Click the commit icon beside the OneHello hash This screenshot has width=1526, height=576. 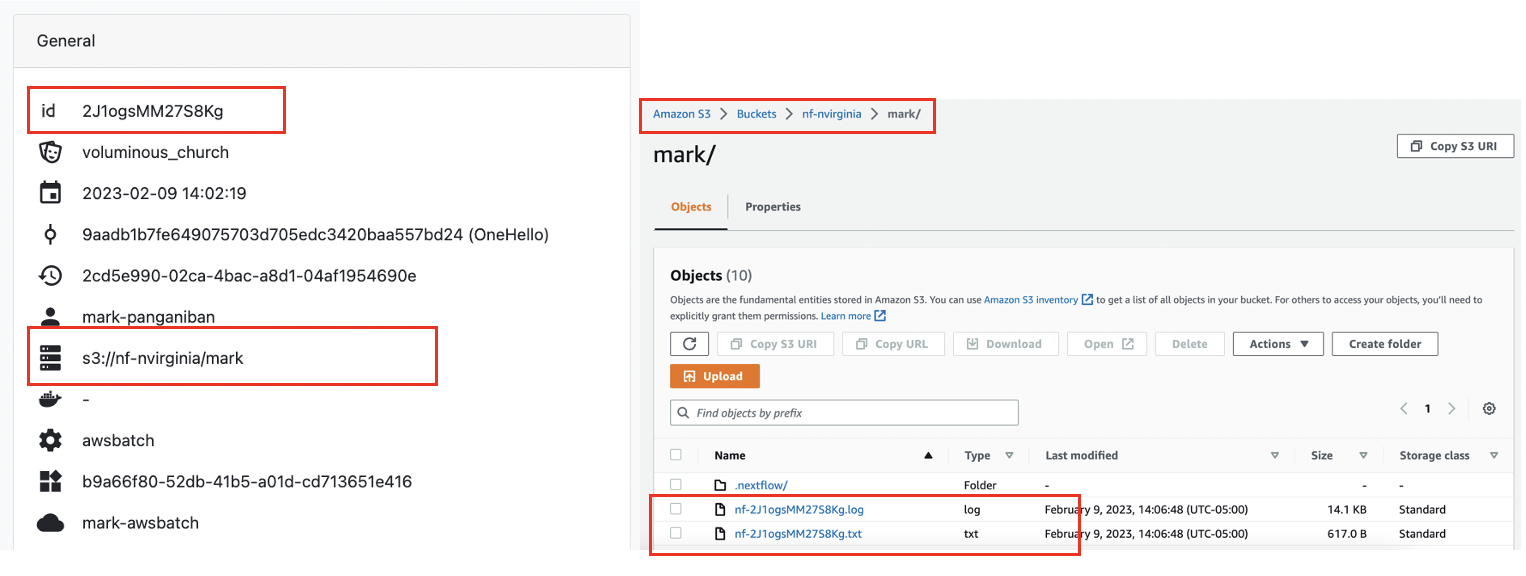[x=49, y=234]
